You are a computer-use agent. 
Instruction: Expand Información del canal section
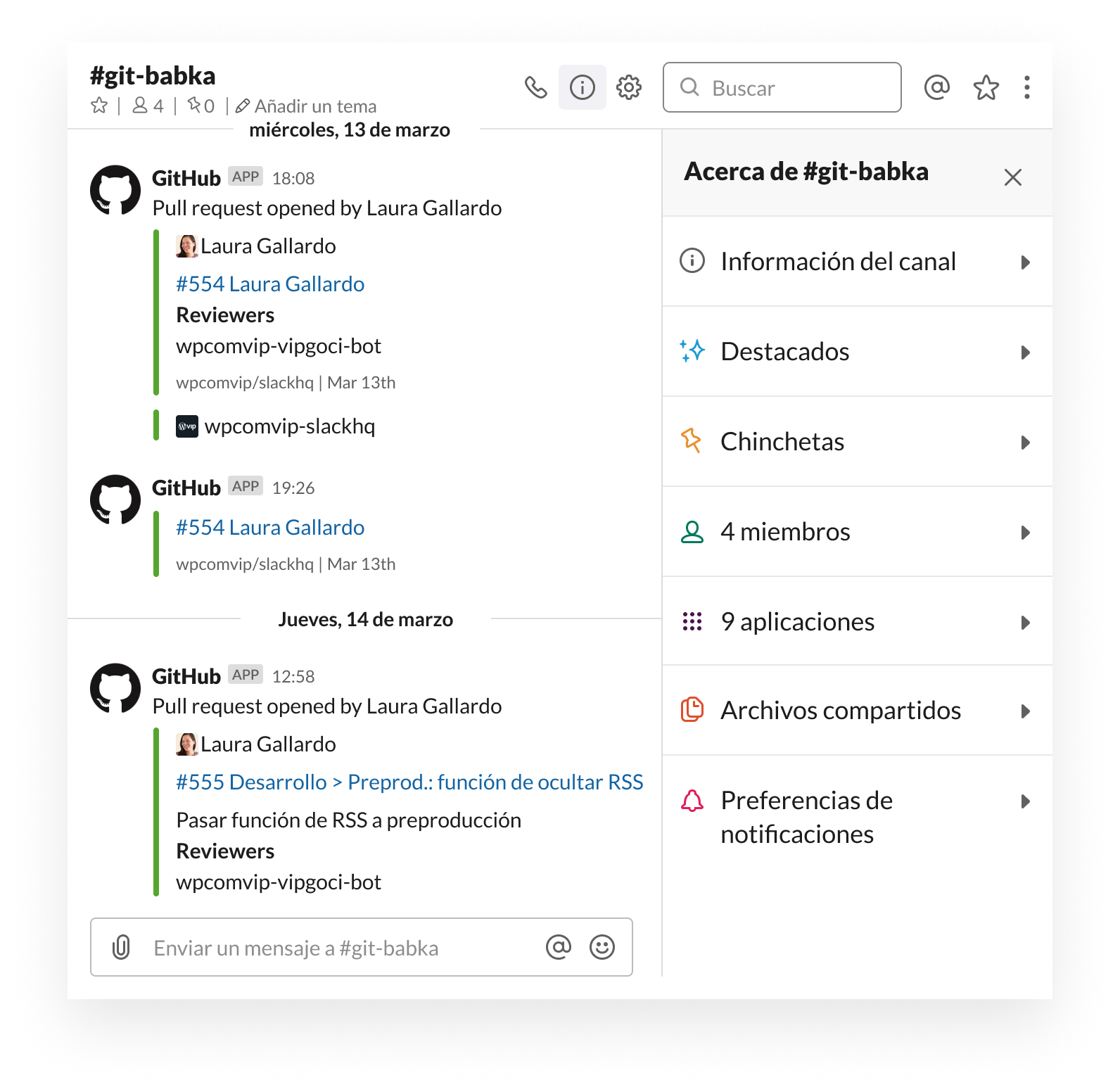(858, 262)
